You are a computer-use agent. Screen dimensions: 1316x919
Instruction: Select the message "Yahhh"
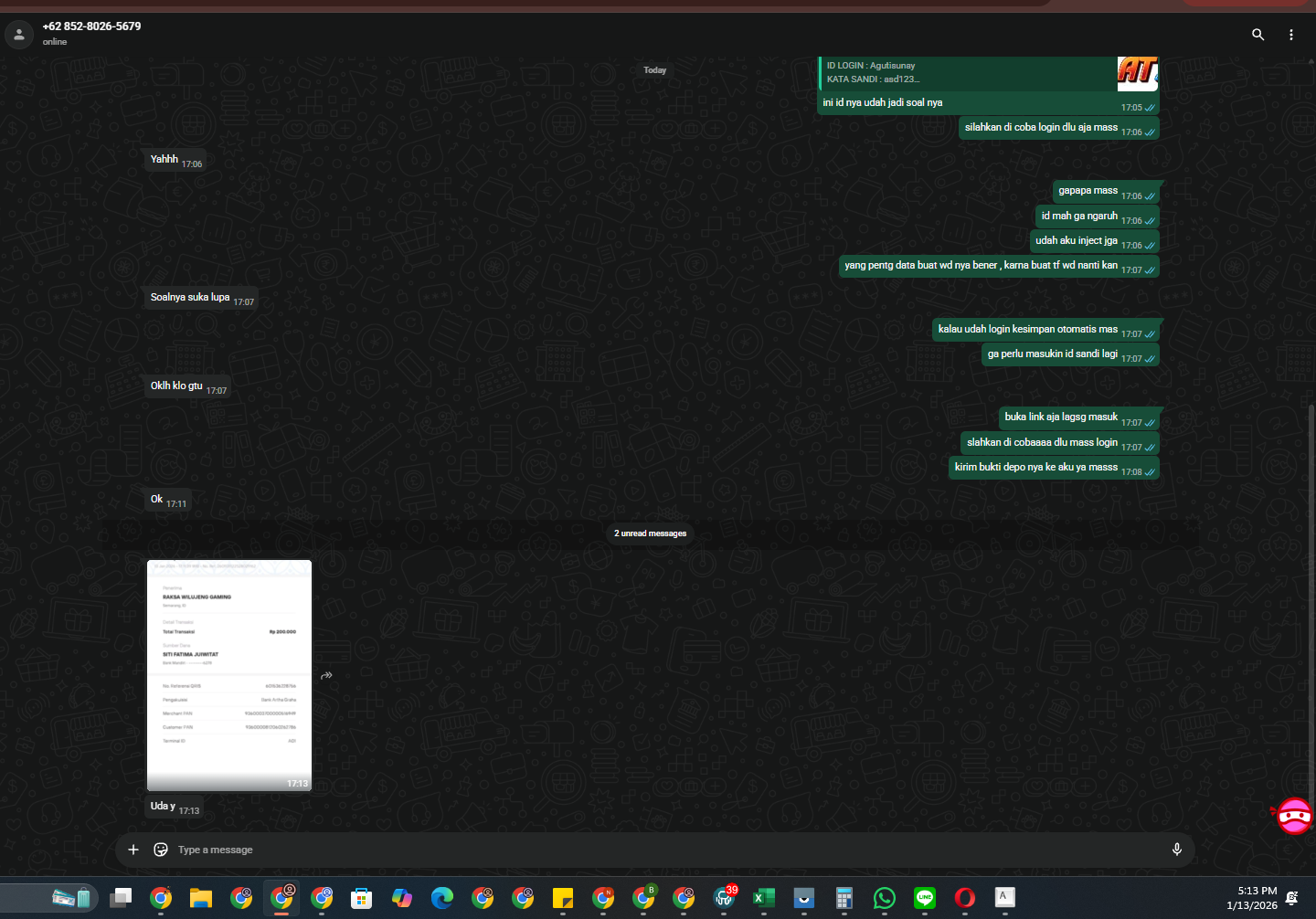pos(175,160)
